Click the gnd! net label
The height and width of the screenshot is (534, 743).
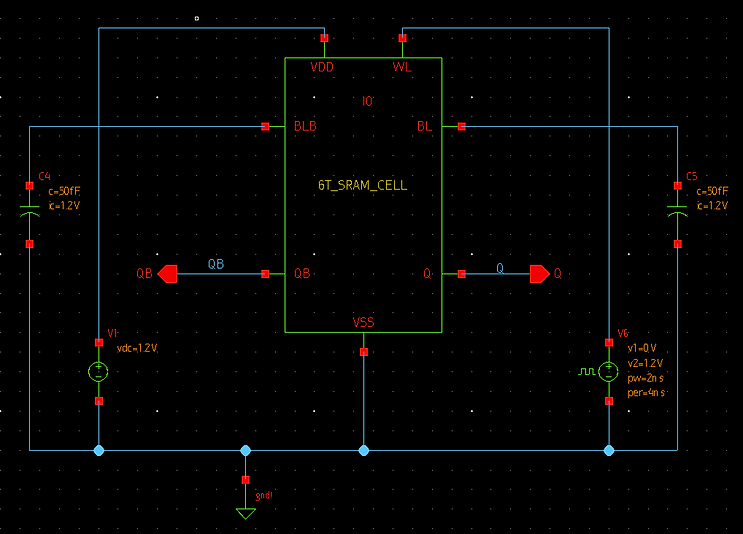tap(264, 496)
